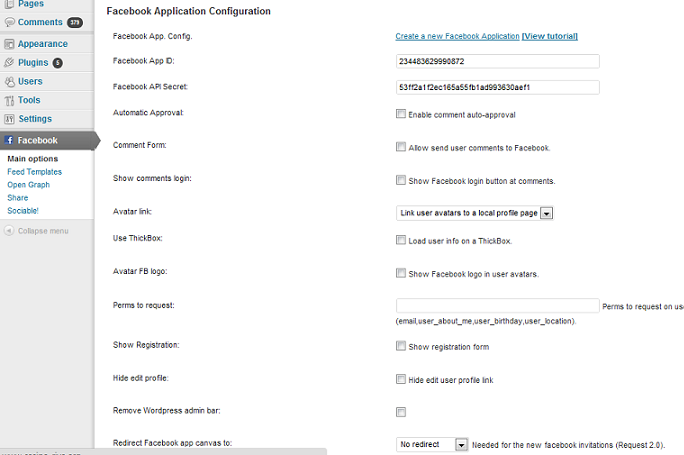Click the Perms to request input field
This screenshot has height=455, width=684.
[498, 305]
